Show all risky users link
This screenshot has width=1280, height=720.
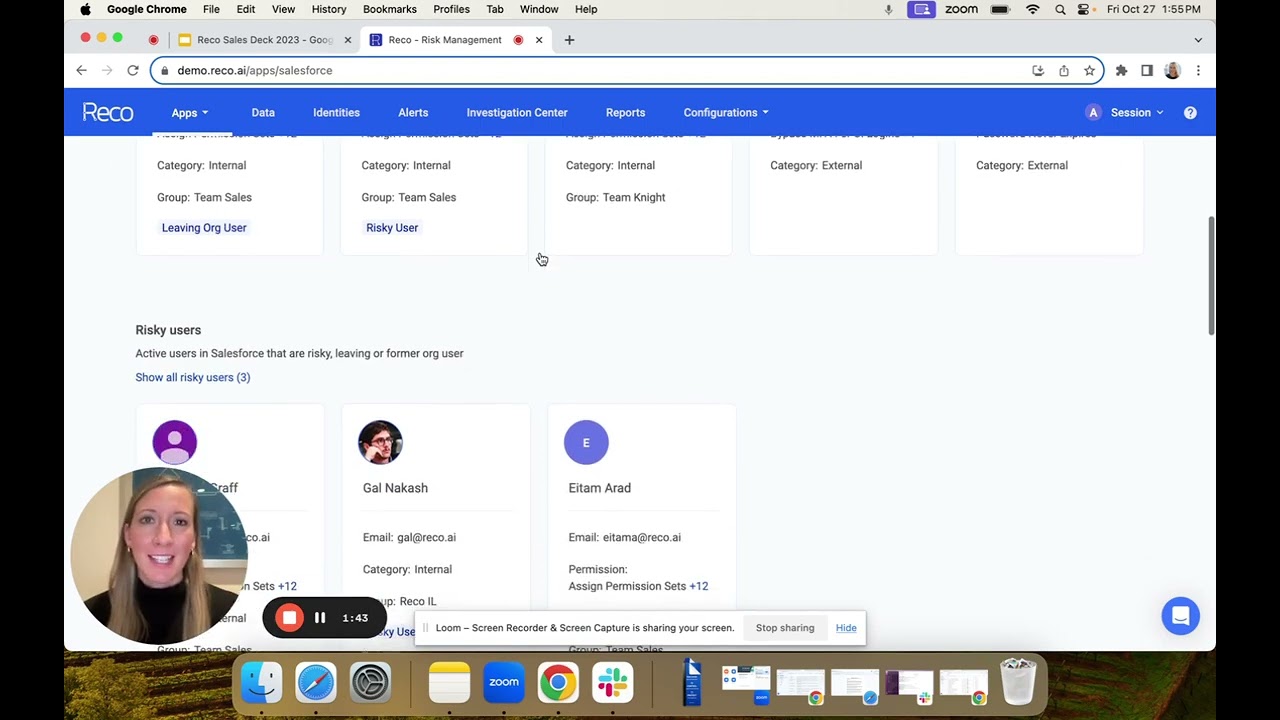click(193, 377)
